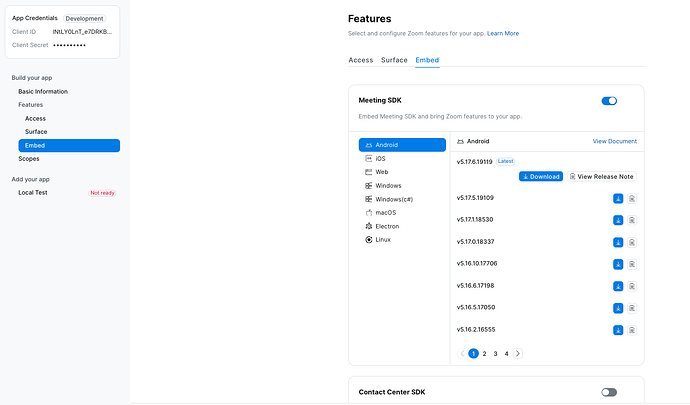Download latest SDK v5.17.6.19119
The height and width of the screenshot is (405, 690).
(x=541, y=177)
